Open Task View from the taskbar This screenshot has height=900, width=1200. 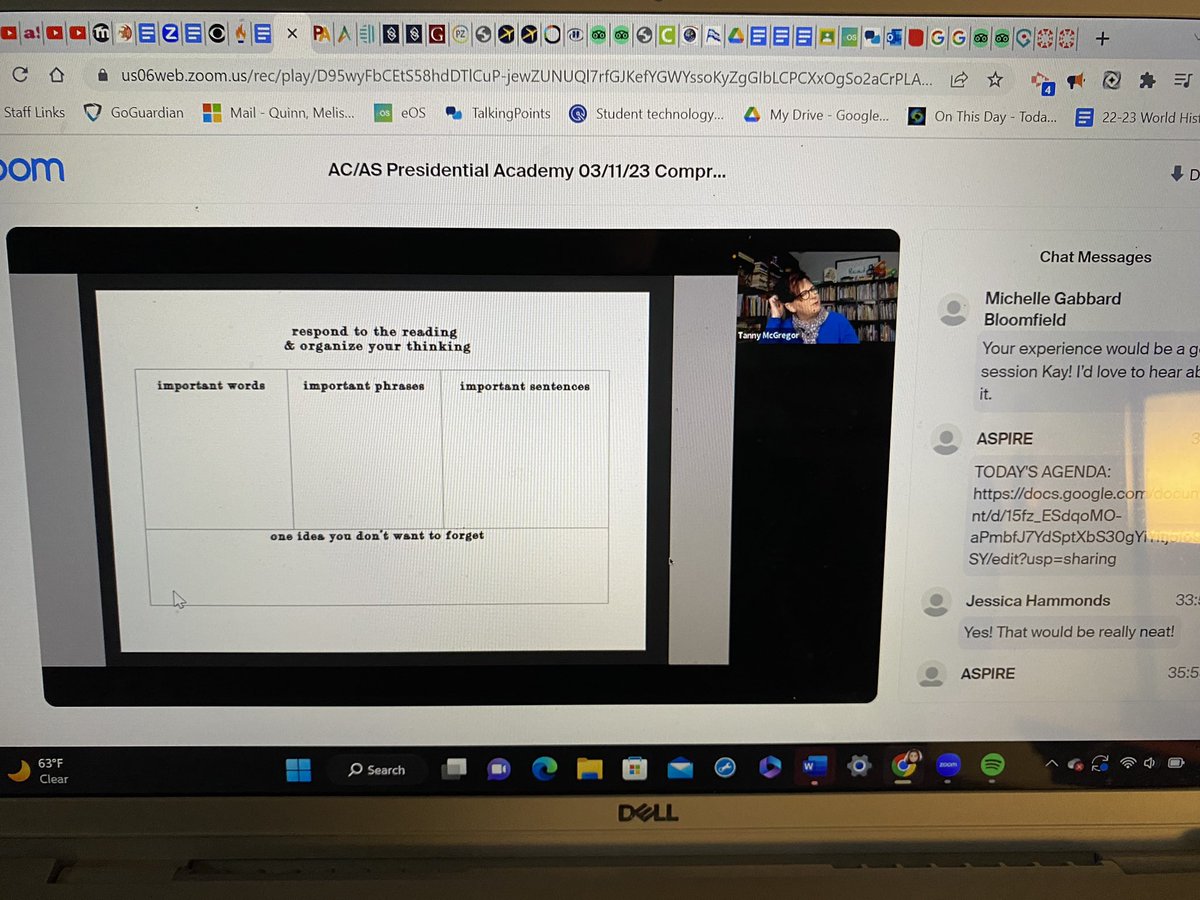[x=455, y=769]
